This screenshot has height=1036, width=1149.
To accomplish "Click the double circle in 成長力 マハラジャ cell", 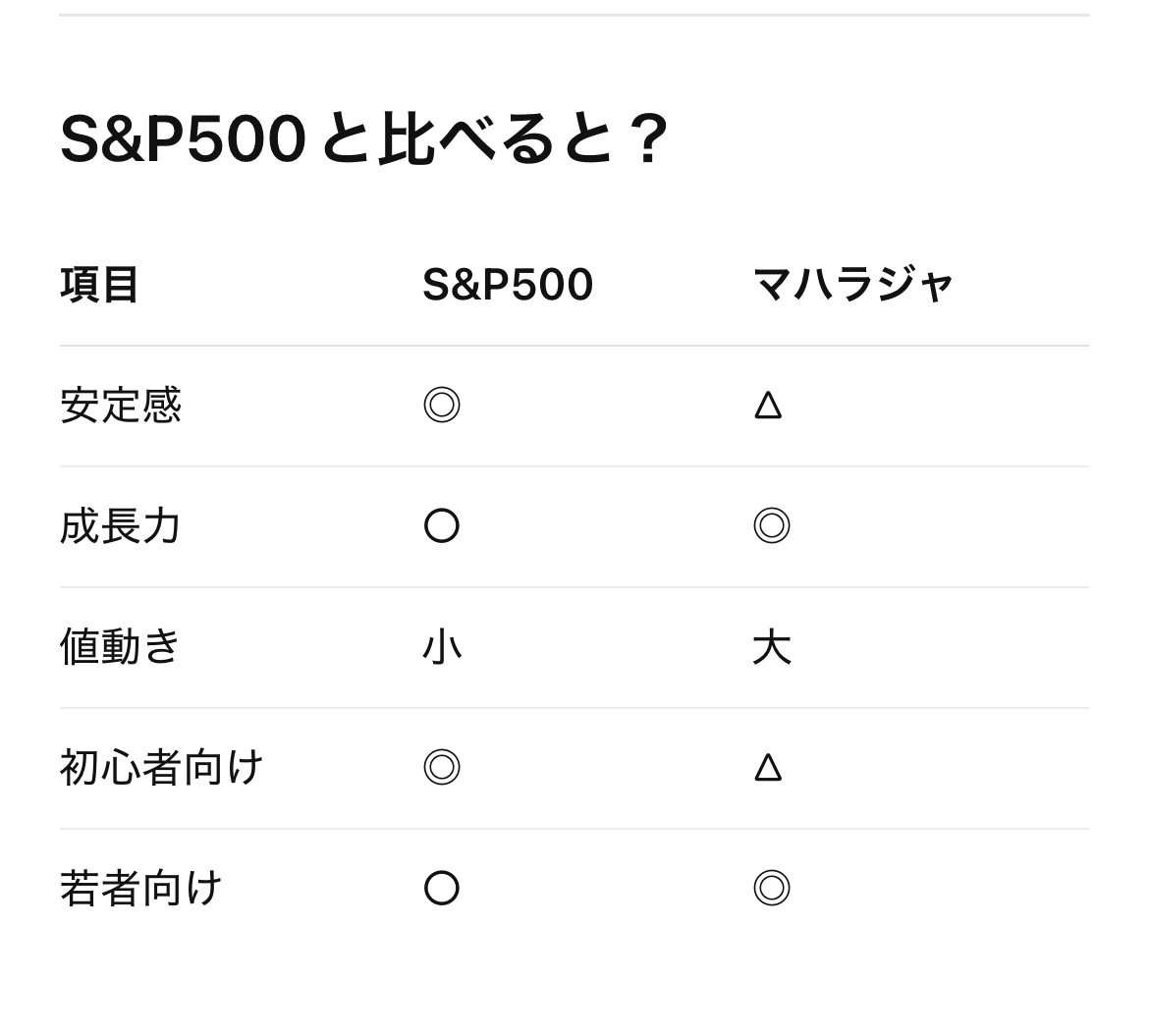I will pos(772,526).
